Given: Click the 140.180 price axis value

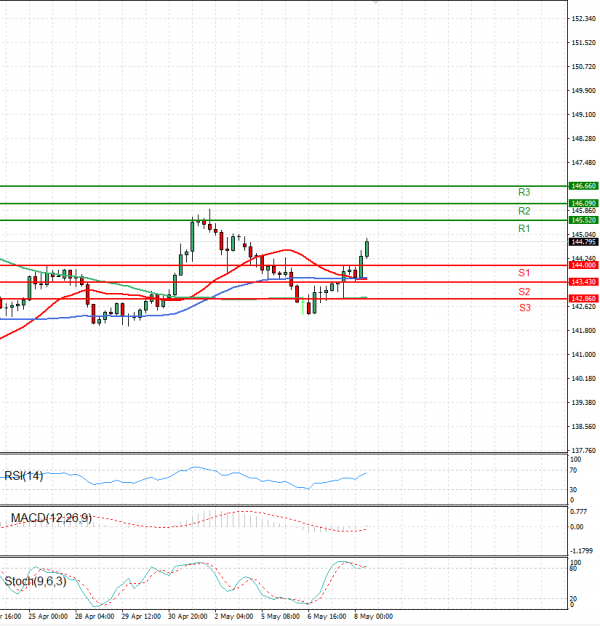Looking at the screenshot, I should pyautogui.click(x=584, y=378).
